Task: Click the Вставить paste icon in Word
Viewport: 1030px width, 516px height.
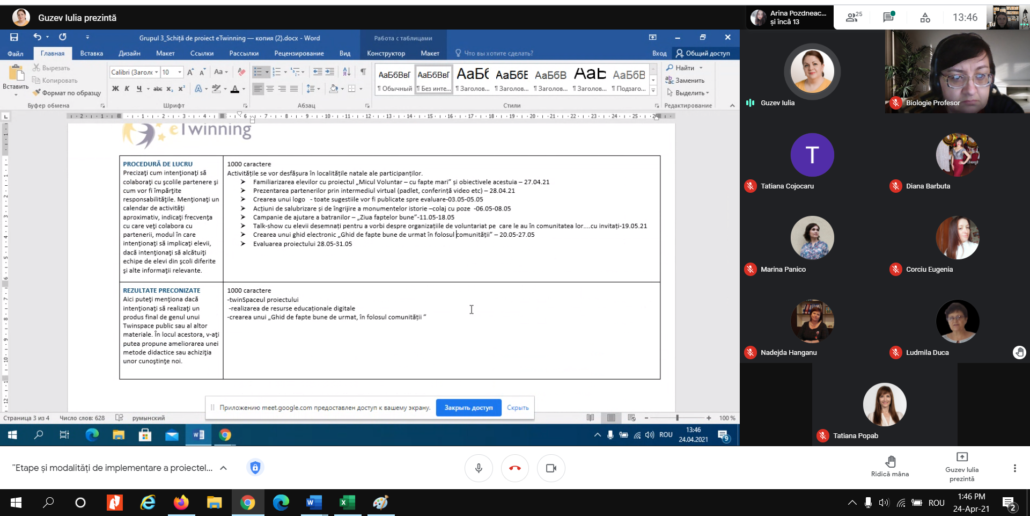Action: coord(15,74)
